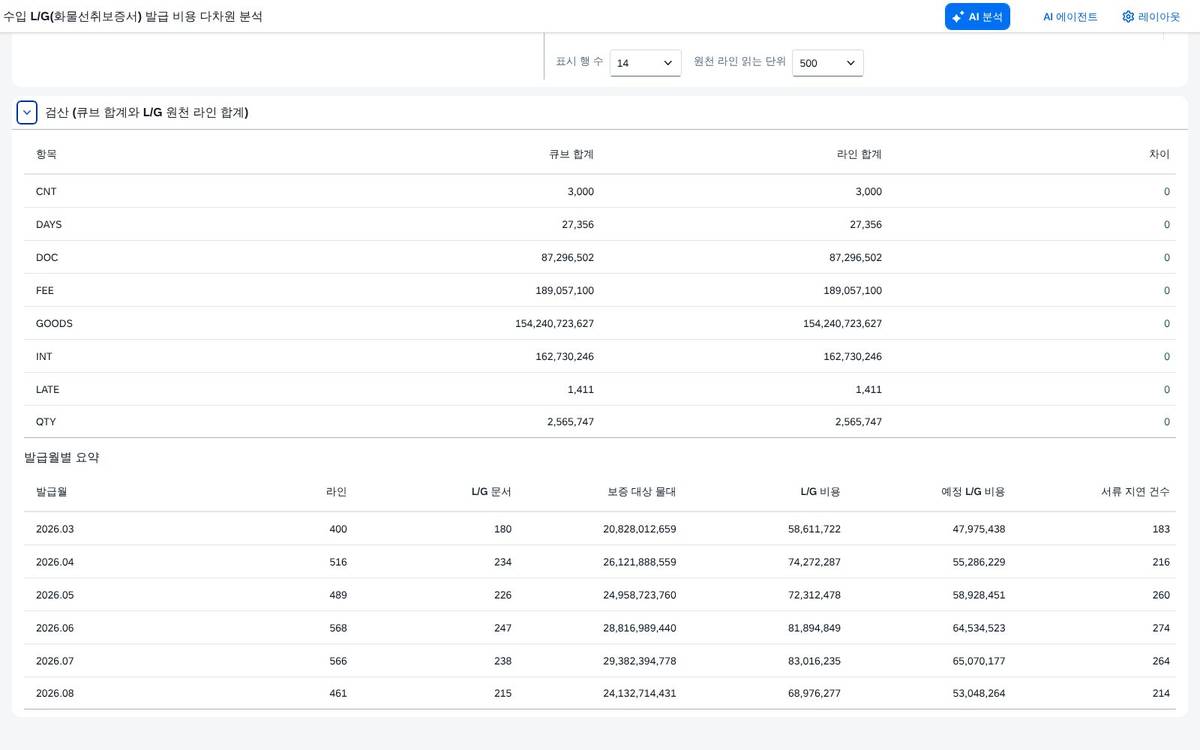Image resolution: width=1200 pixels, height=750 pixels.
Task: Click the 항목 column header
Action: (x=46, y=154)
